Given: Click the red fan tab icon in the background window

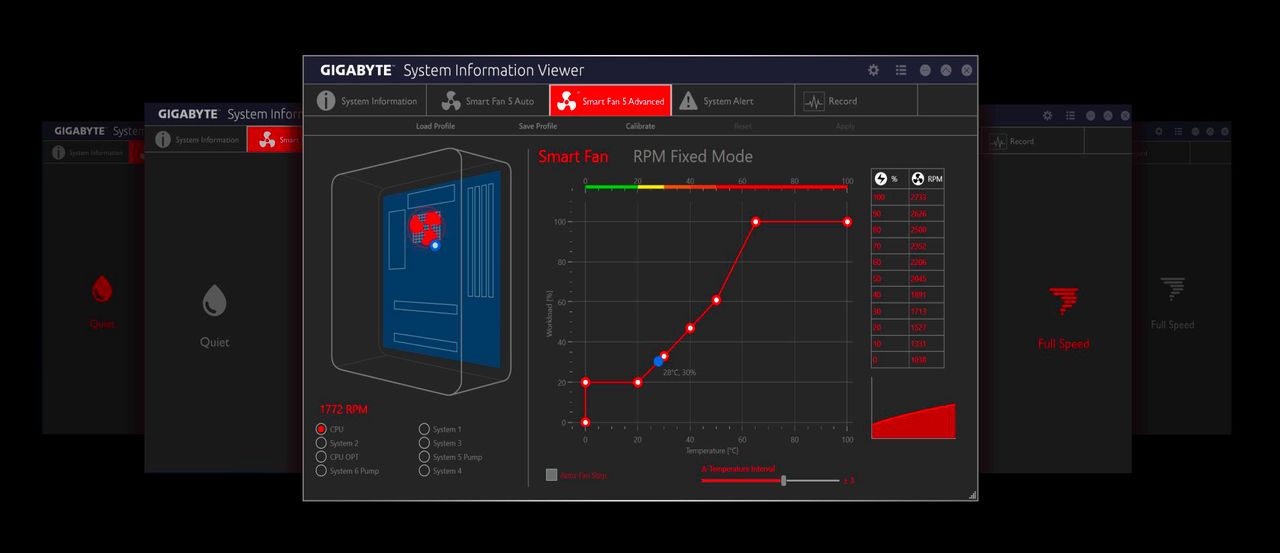Looking at the screenshot, I should pos(267,140).
